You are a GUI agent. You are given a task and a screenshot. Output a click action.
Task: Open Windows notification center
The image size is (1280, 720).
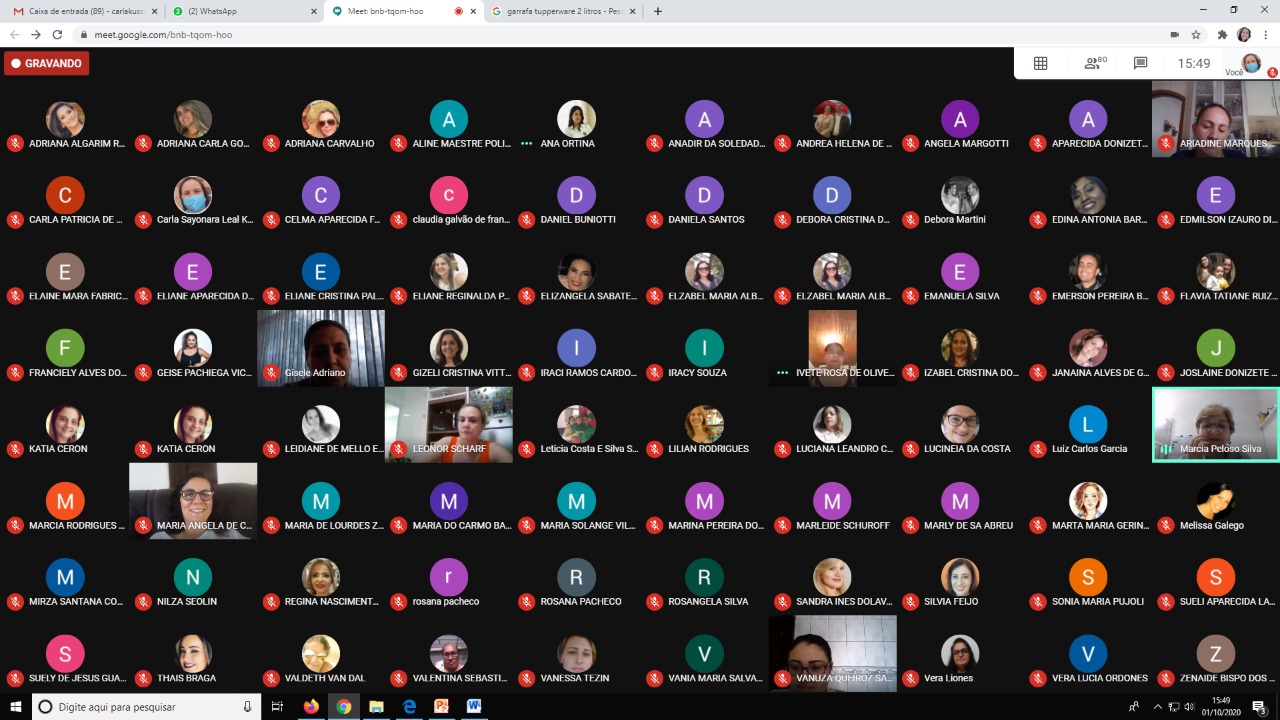pyautogui.click(x=1259, y=707)
